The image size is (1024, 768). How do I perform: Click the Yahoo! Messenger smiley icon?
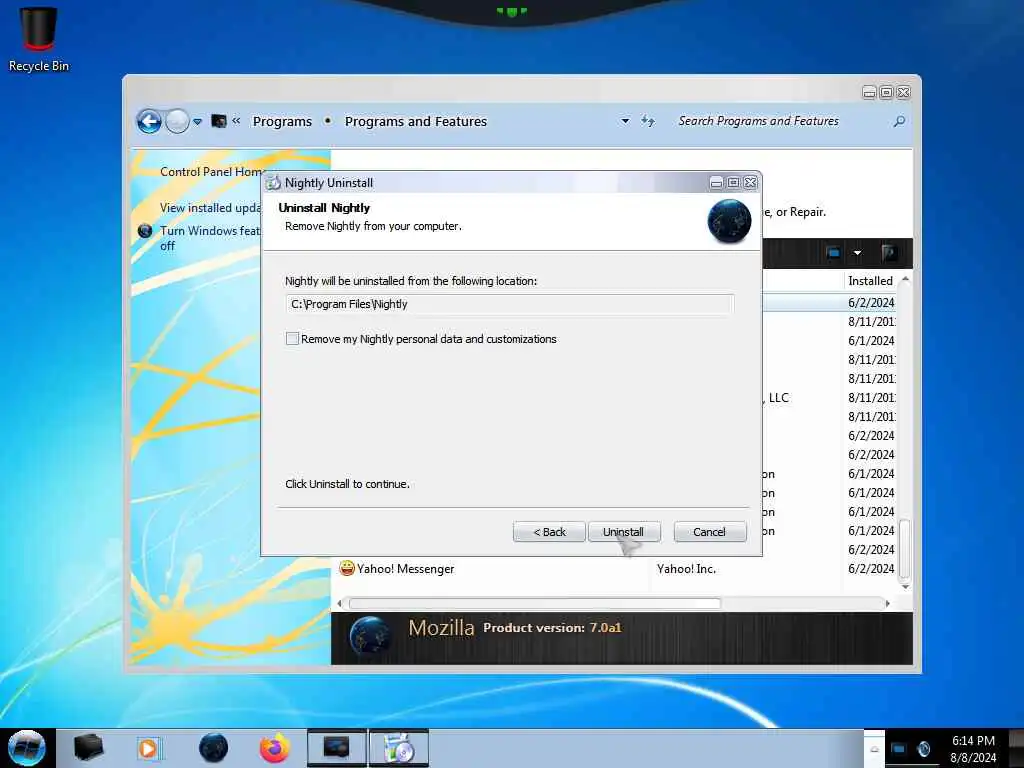[x=347, y=568]
